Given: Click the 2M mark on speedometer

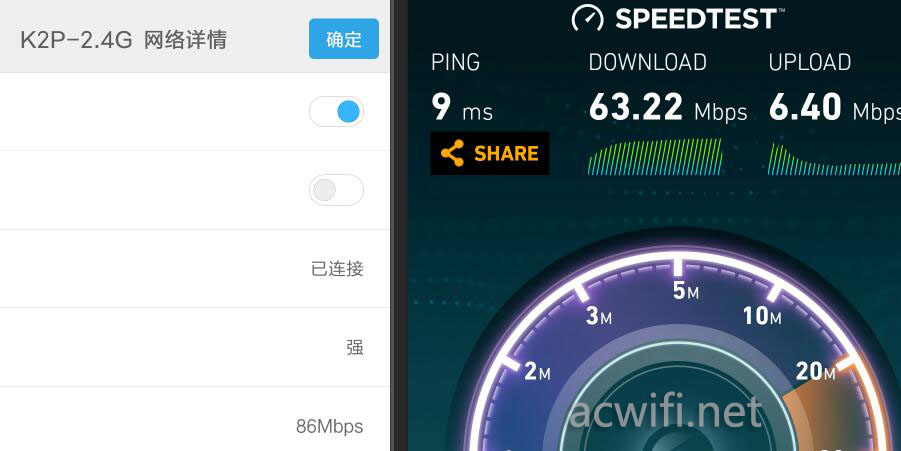Looking at the screenshot, I should pyautogui.click(x=537, y=372).
